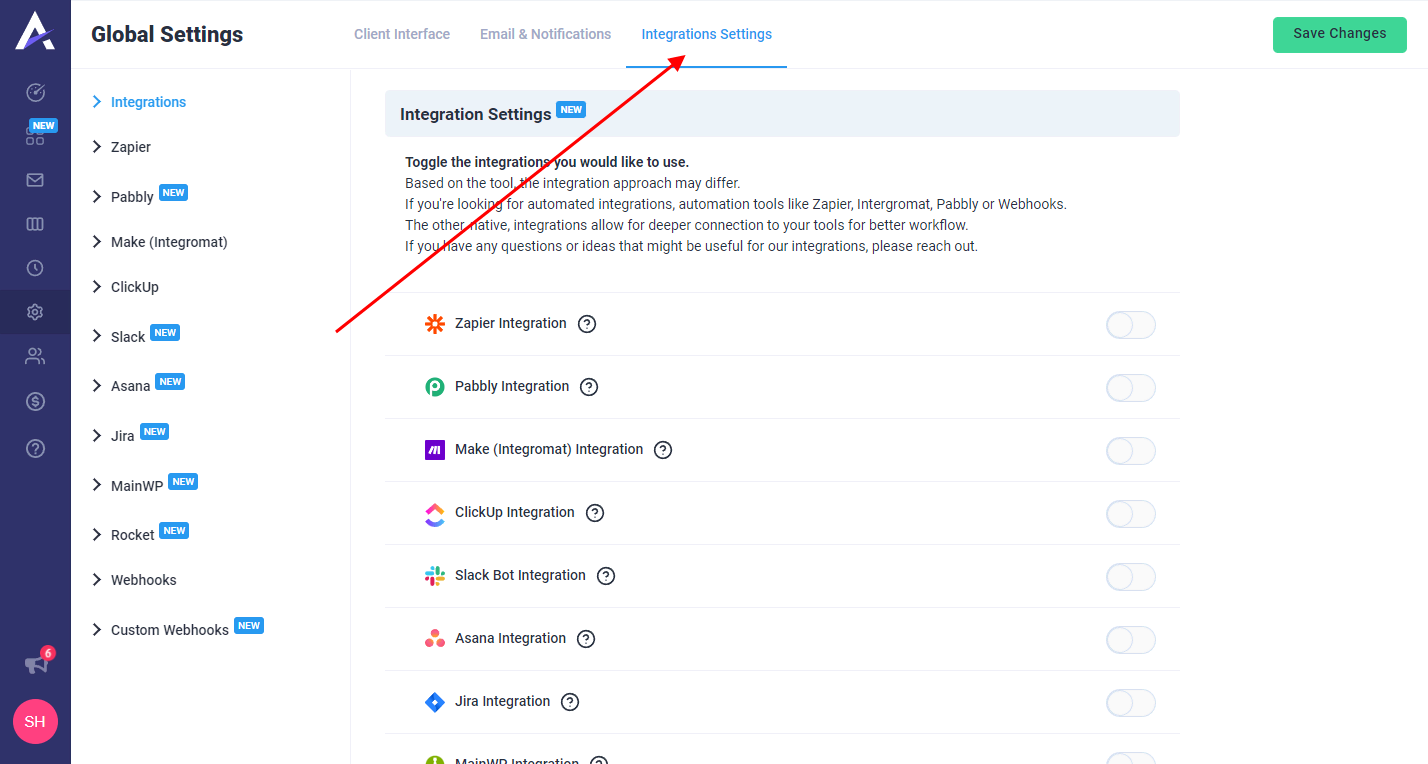The width and height of the screenshot is (1428, 764).
Task: Click help icon beside Slack Bot Integration
Action: coord(606,576)
